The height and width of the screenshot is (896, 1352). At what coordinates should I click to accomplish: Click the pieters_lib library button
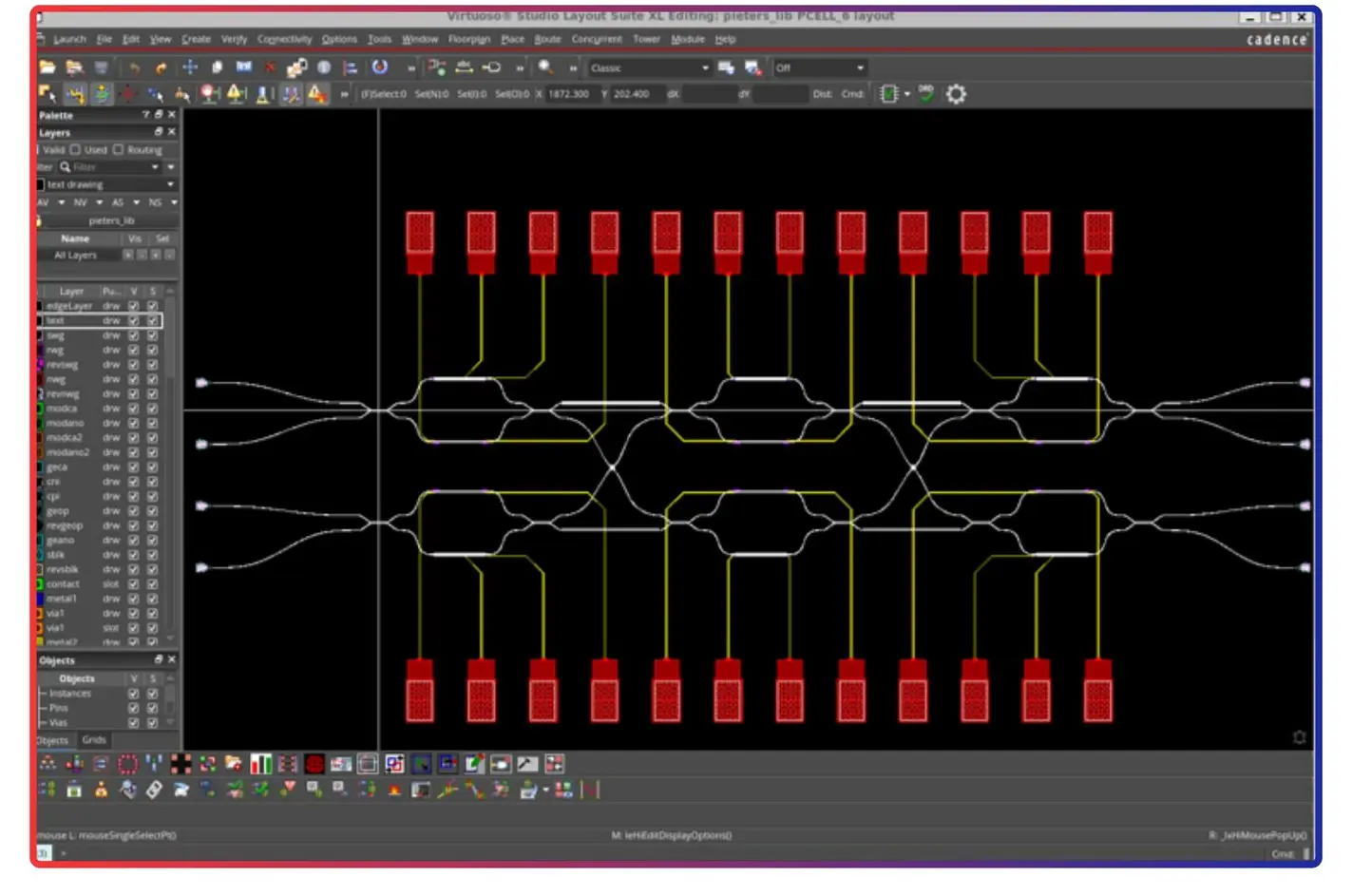[x=110, y=220]
